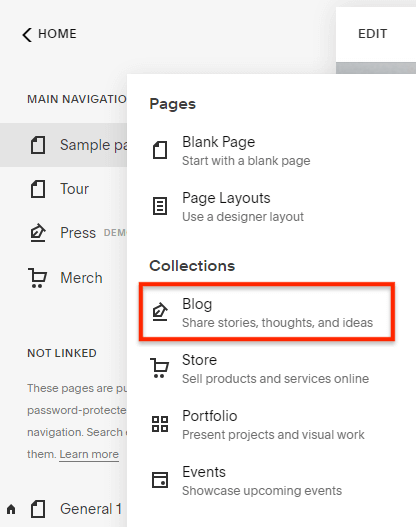Select Events to showcase upcoming events
Image resolution: width=416 pixels, height=527 pixels.
click(x=267, y=480)
